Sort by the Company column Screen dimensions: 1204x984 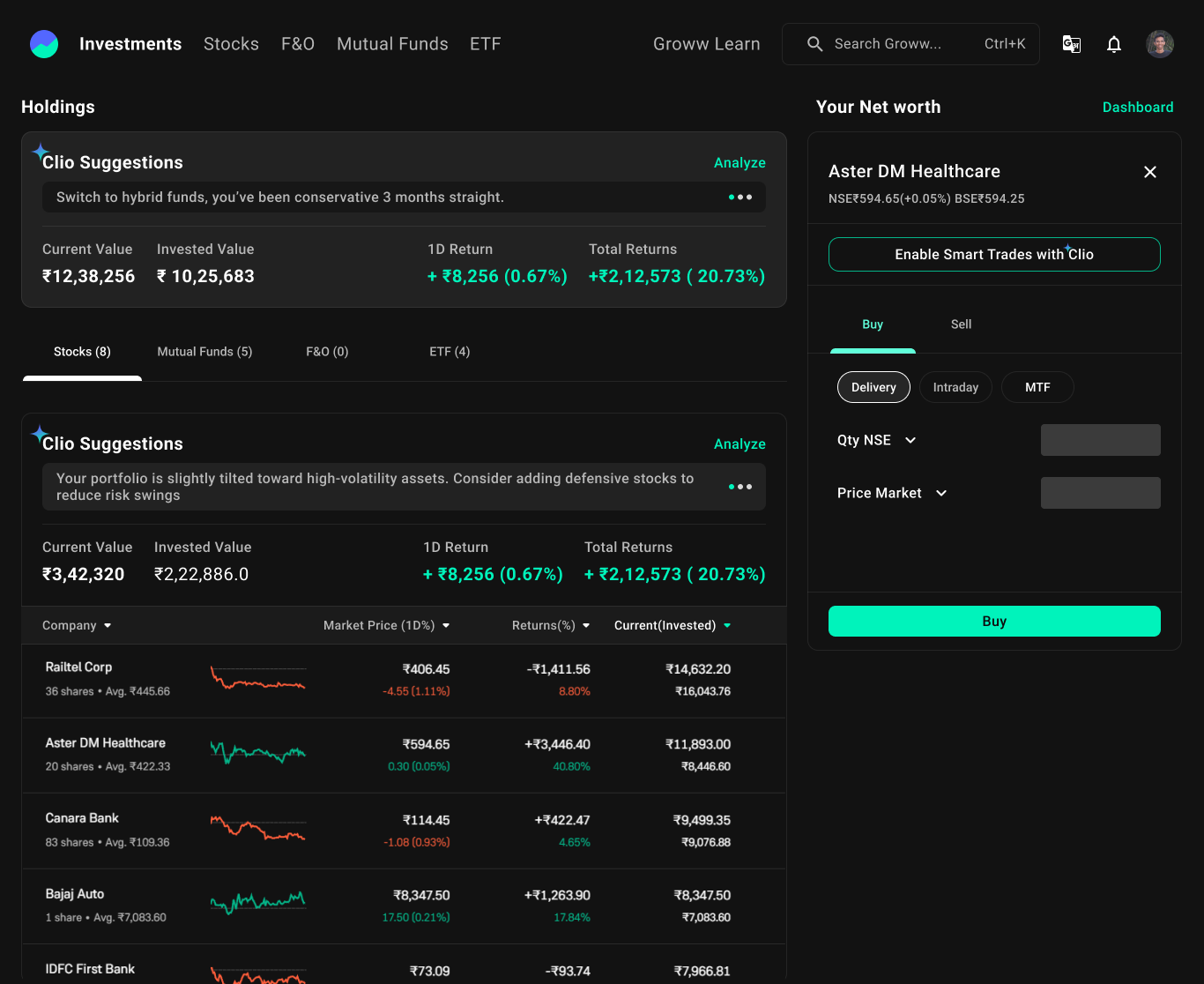pos(78,625)
